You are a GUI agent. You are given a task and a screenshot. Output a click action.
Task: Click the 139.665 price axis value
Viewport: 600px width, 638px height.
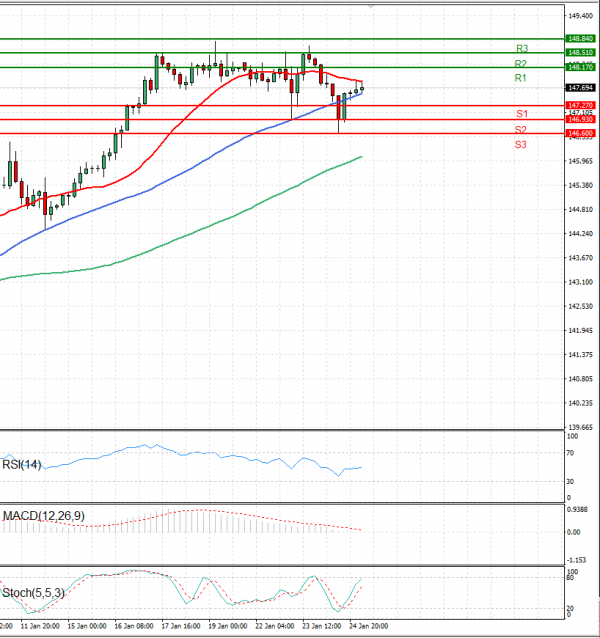tap(580, 427)
